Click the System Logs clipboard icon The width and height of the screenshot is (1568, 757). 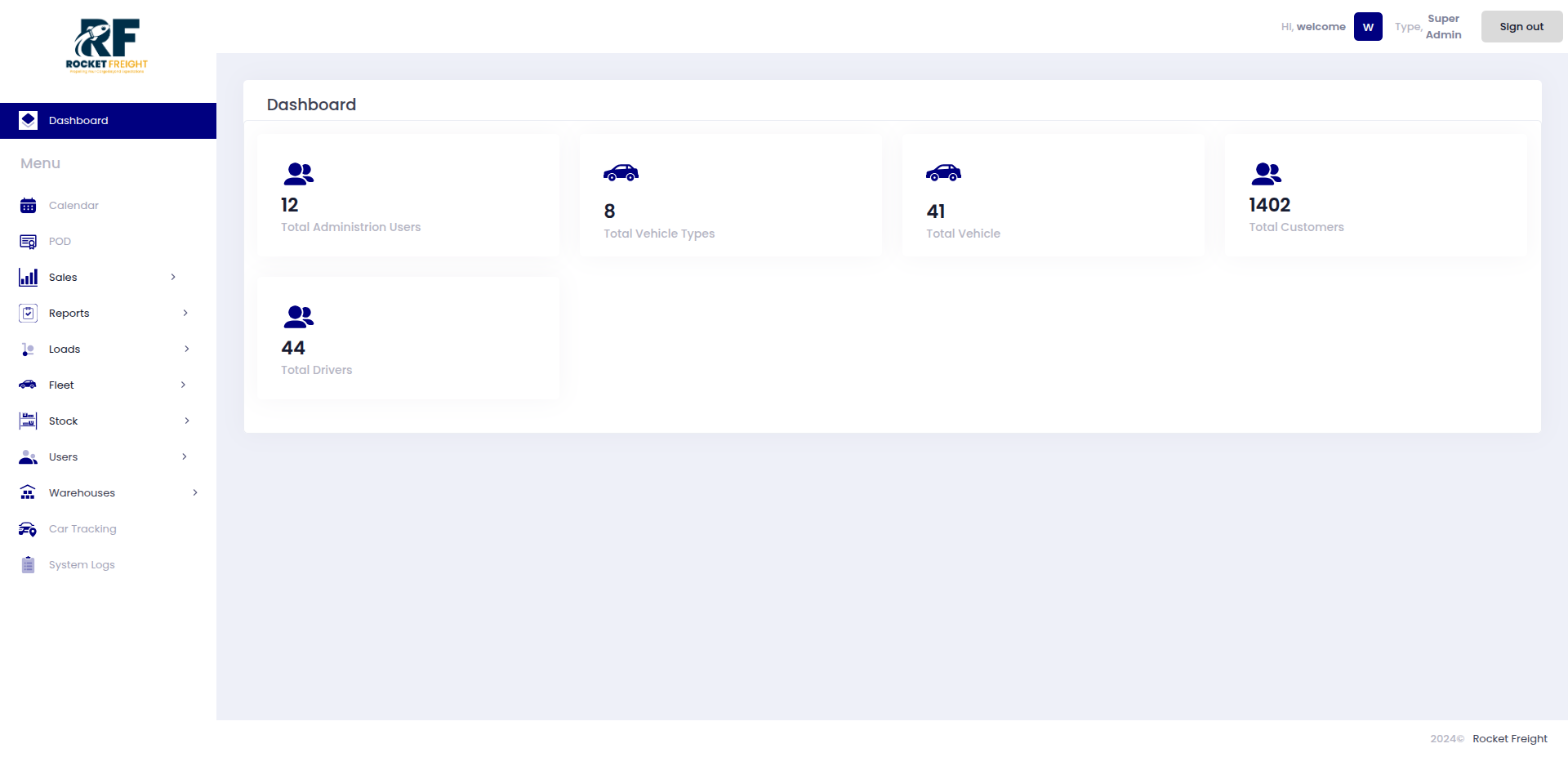point(28,564)
